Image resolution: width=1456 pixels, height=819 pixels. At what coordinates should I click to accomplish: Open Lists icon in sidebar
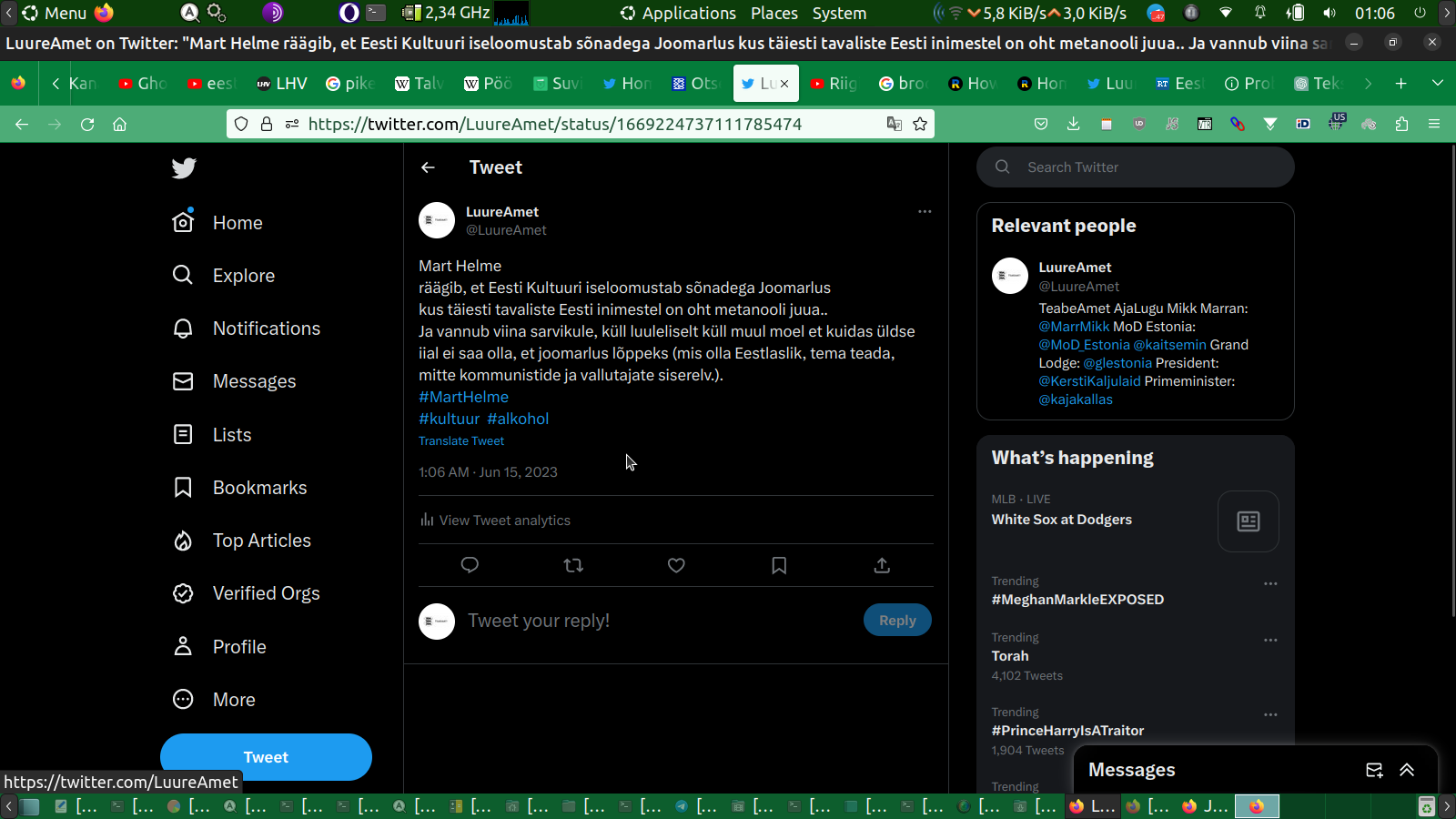(x=183, y=434)
